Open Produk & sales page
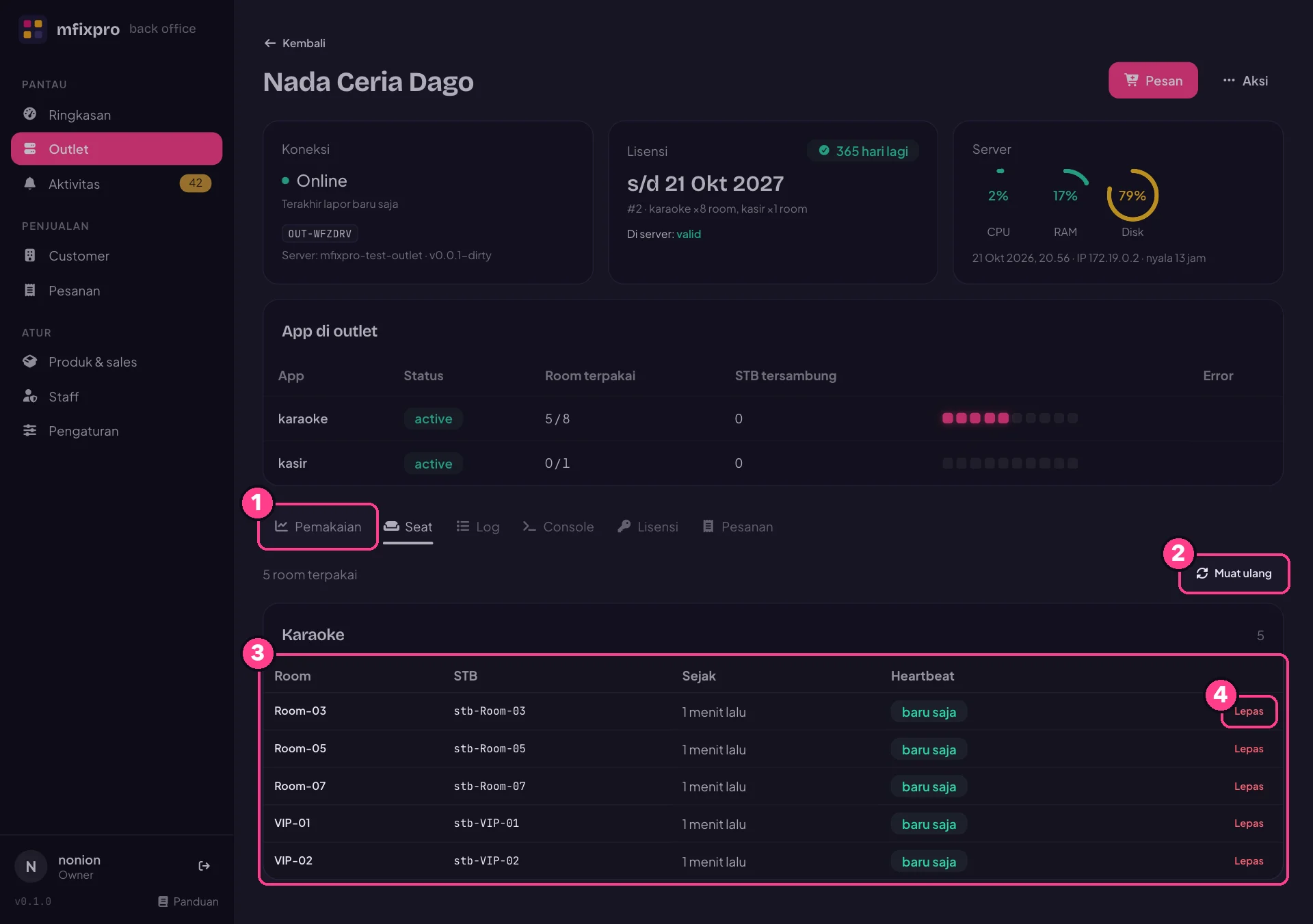Screen dimensions: 1313x924 [116, 362]
